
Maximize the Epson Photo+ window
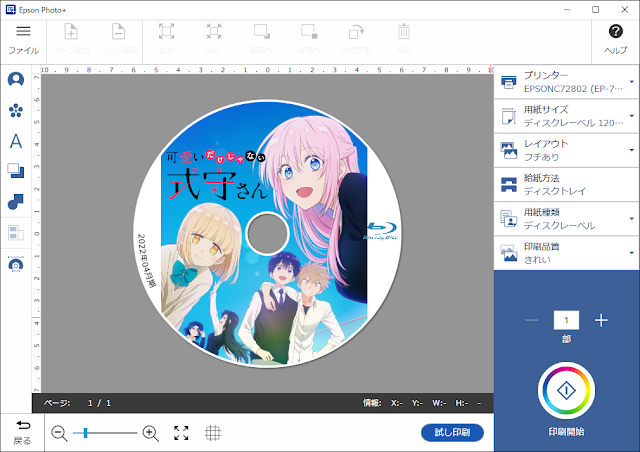596,9
